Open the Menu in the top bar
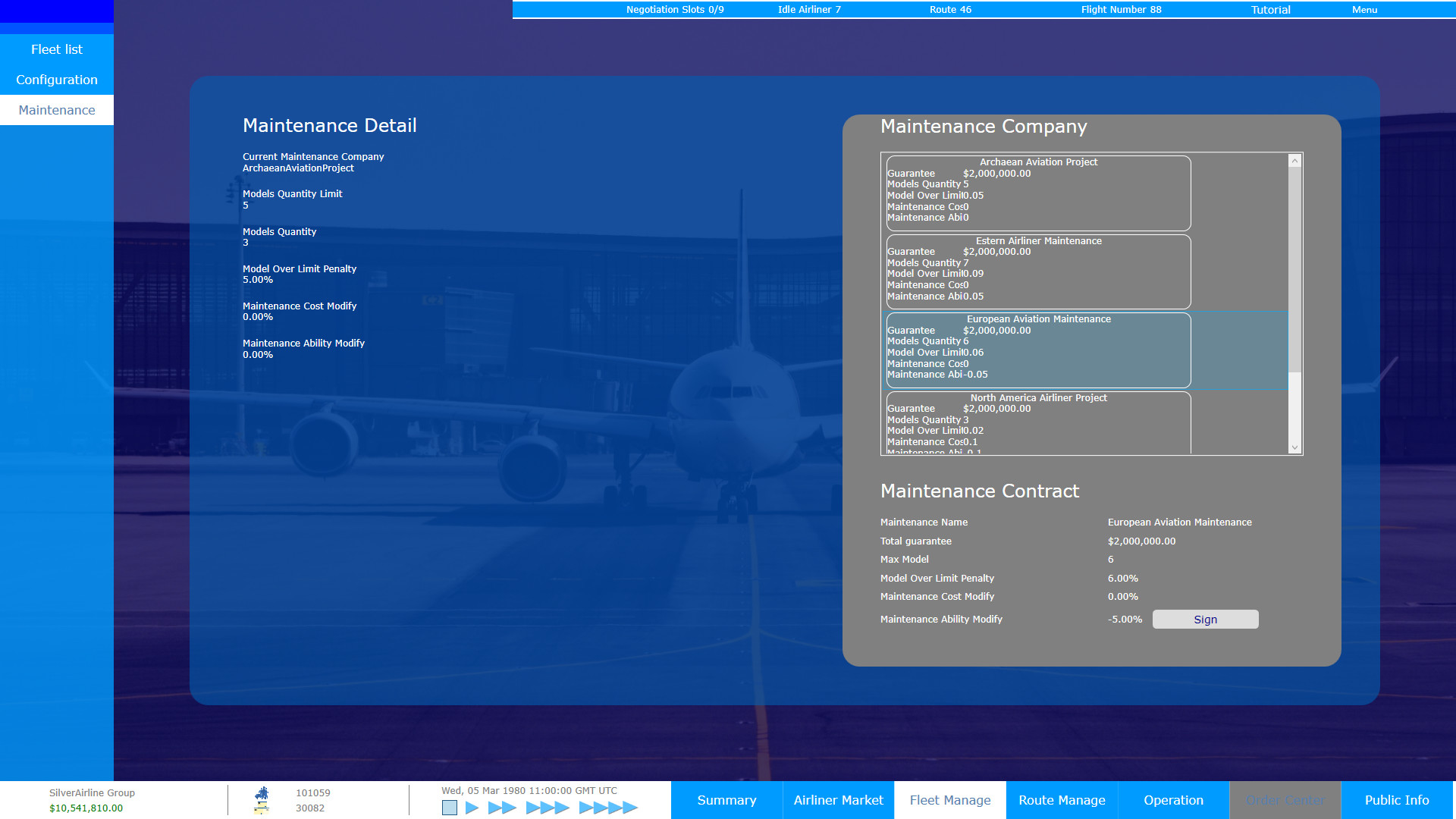The height and width of the screenshot is (819, 1456). [1363, 10]
